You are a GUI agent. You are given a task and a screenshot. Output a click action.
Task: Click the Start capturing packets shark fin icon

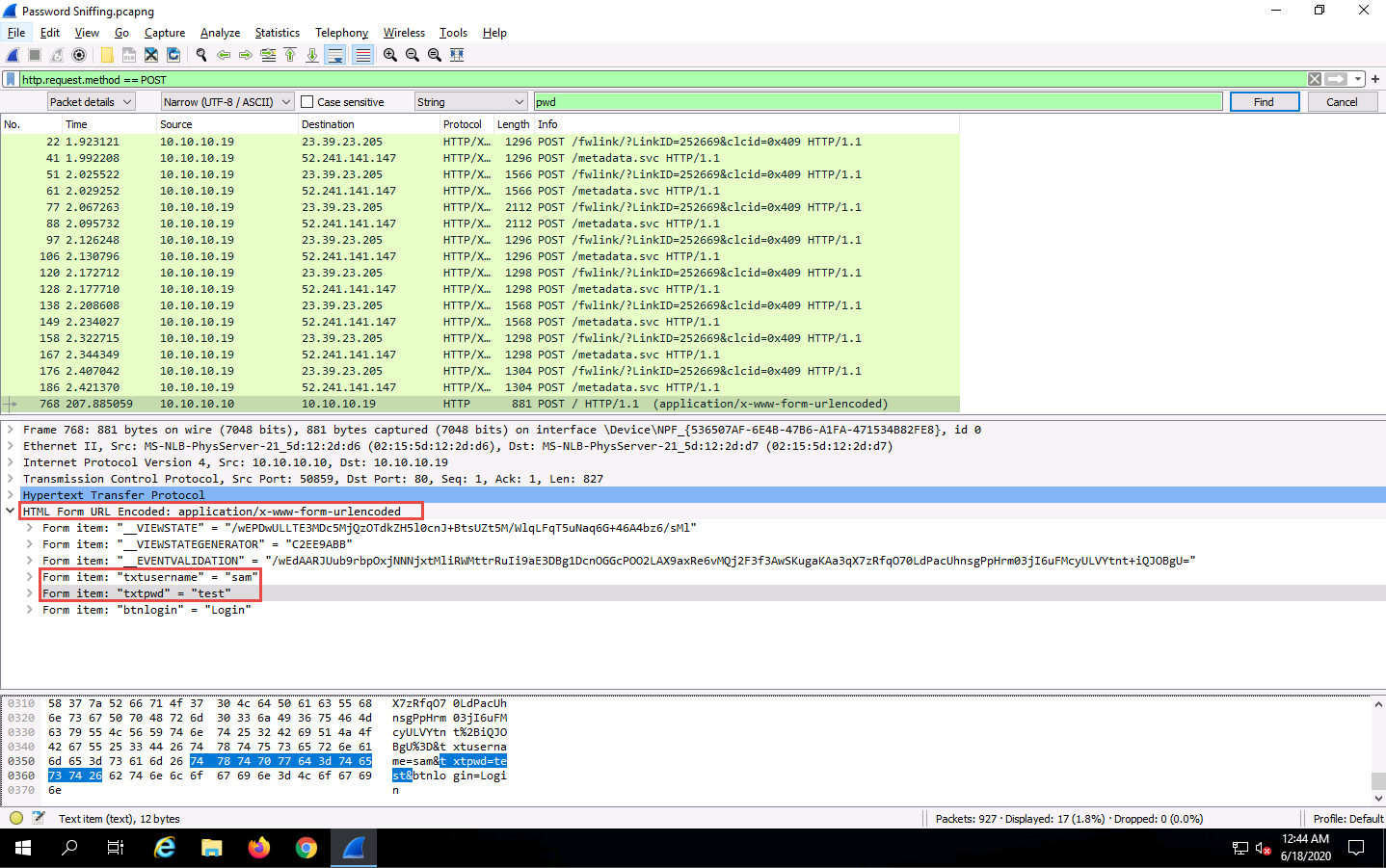point(13,55)
